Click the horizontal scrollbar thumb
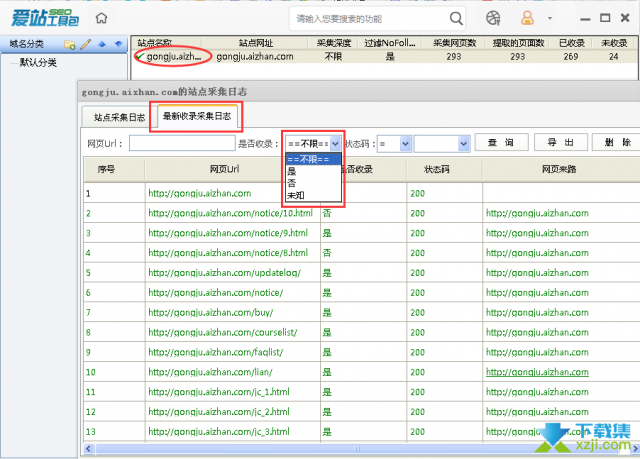Screen dimensions: 640x459 [358, 449]
